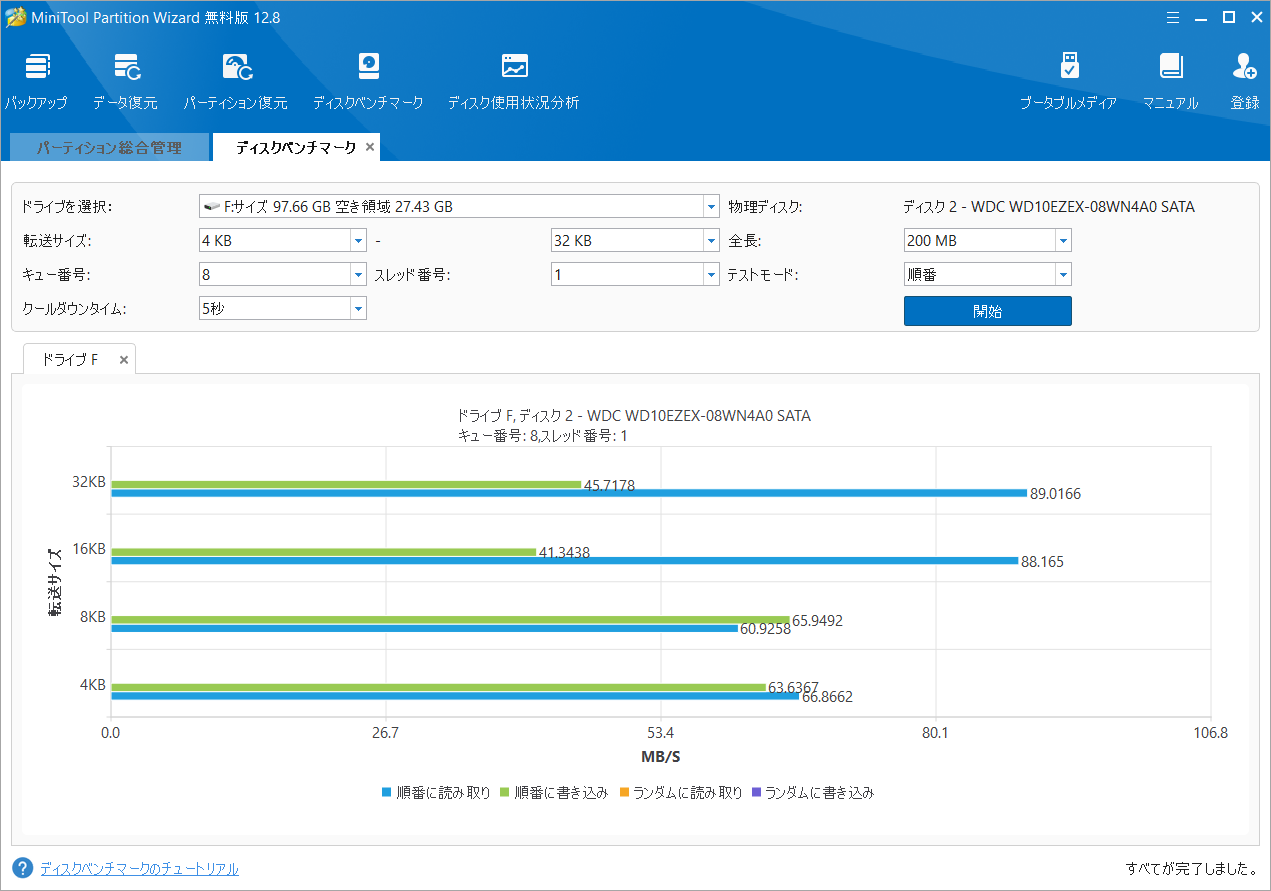Click the 32KB green write bar

click(x=346, y=484)
